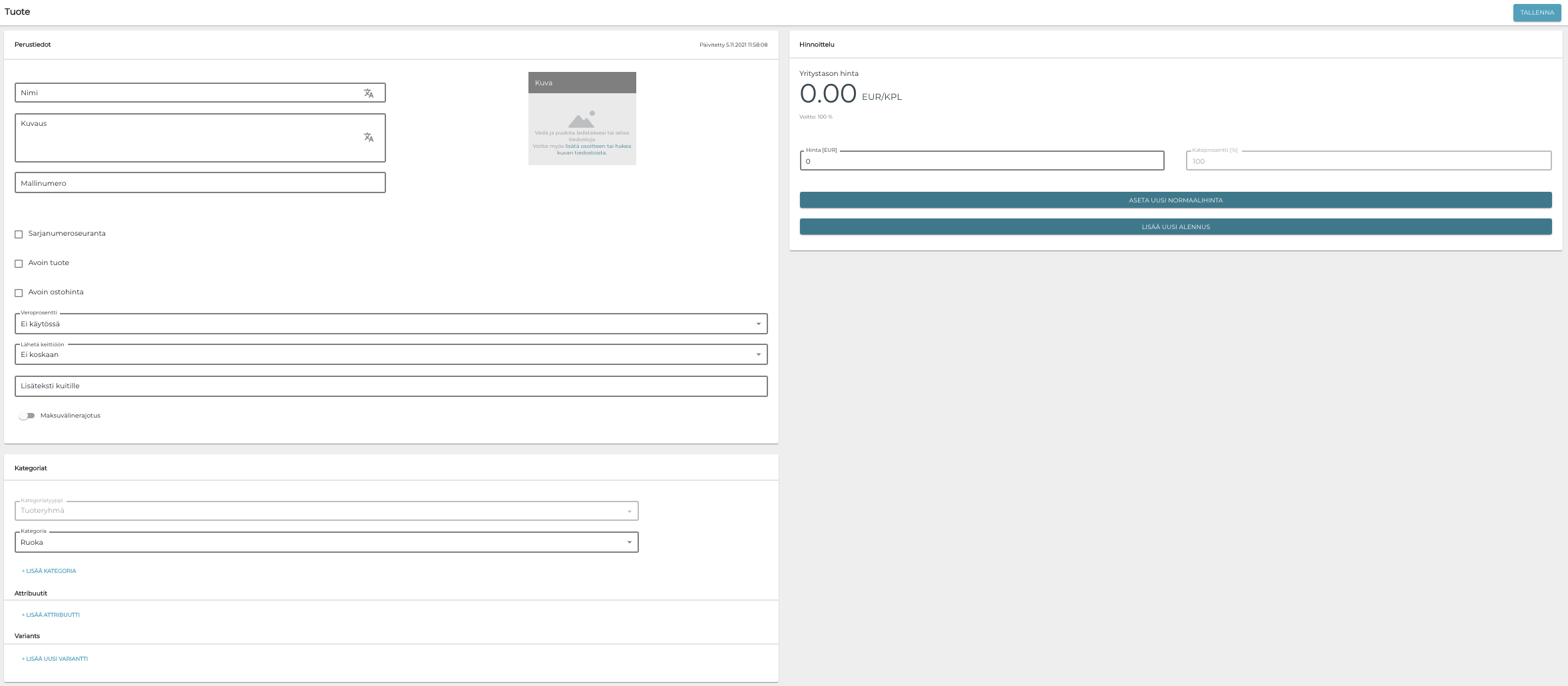Click the image placeholder mountain icon
The height and width of the screenshot is (686, 1568).
click(581, 120)
